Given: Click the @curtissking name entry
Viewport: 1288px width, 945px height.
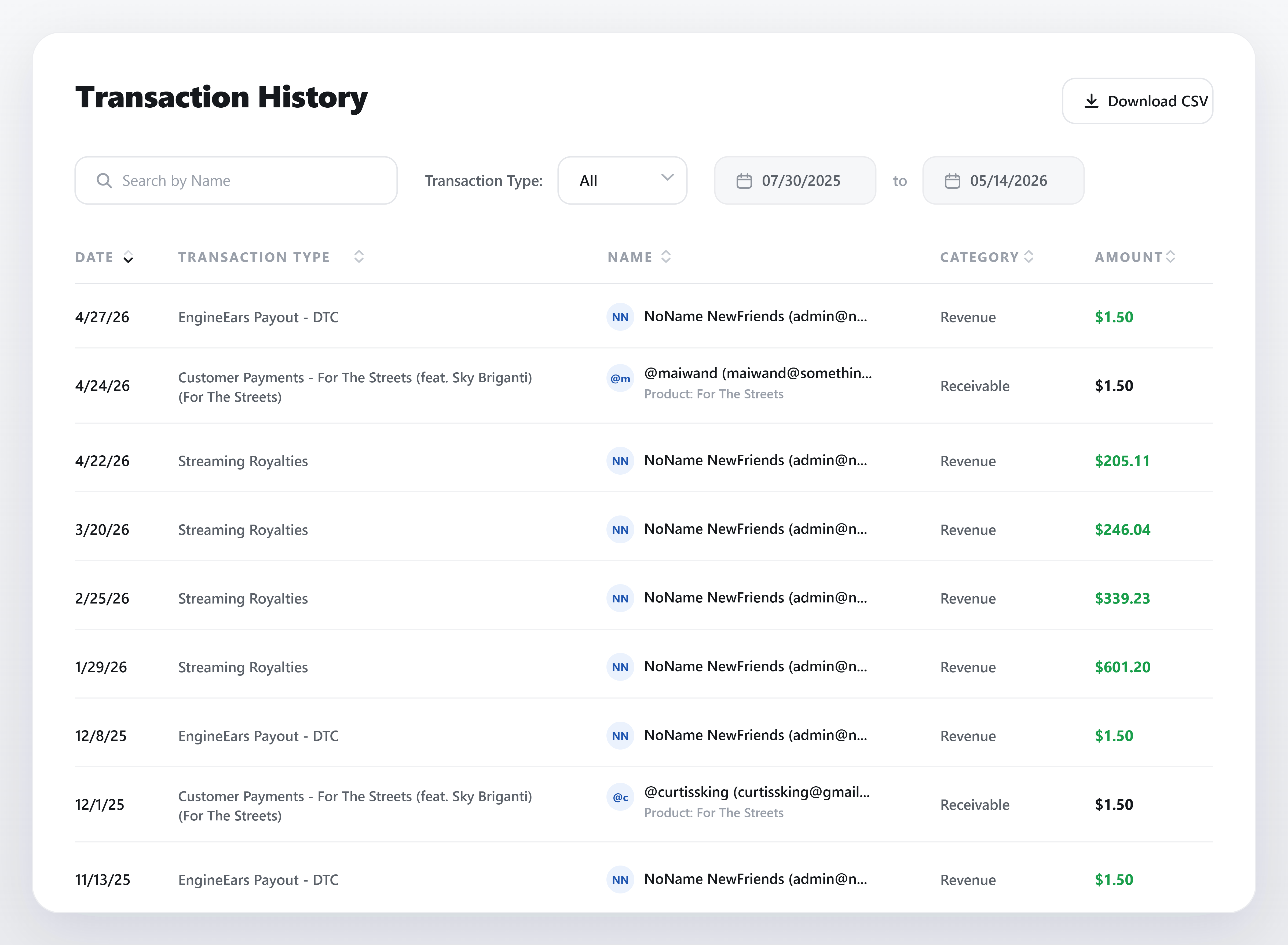Looking at the screenshot, I should tap(757, 792).
